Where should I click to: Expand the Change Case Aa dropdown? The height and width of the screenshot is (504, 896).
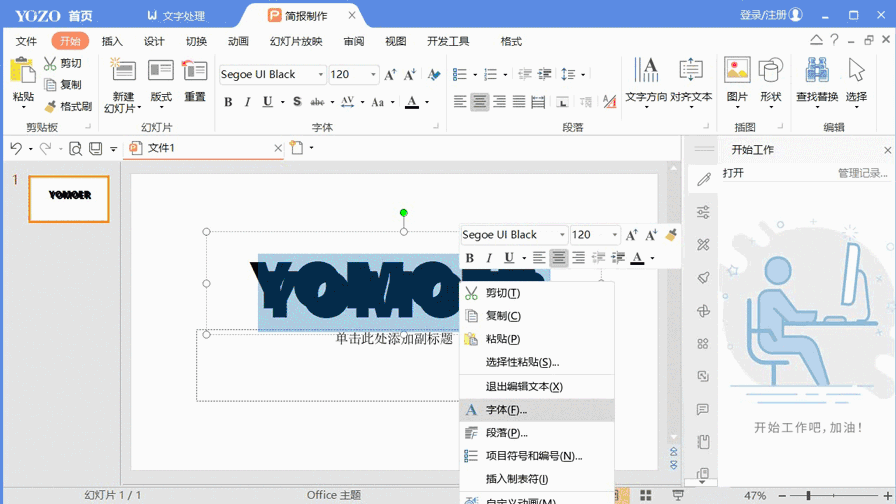click(393, 102)
